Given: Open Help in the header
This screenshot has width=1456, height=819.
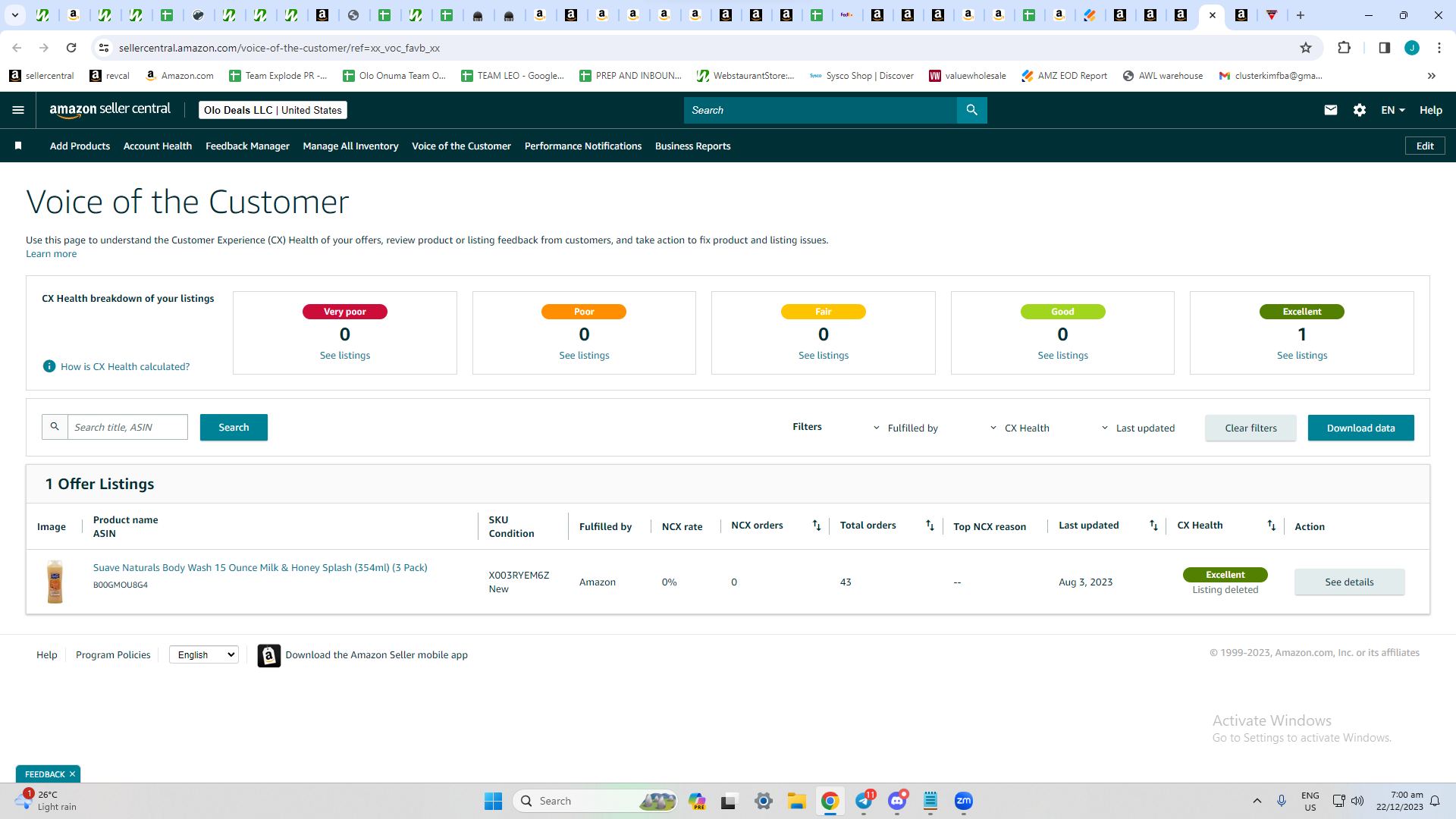Looking at the screenshot, I should (1431, 110).
